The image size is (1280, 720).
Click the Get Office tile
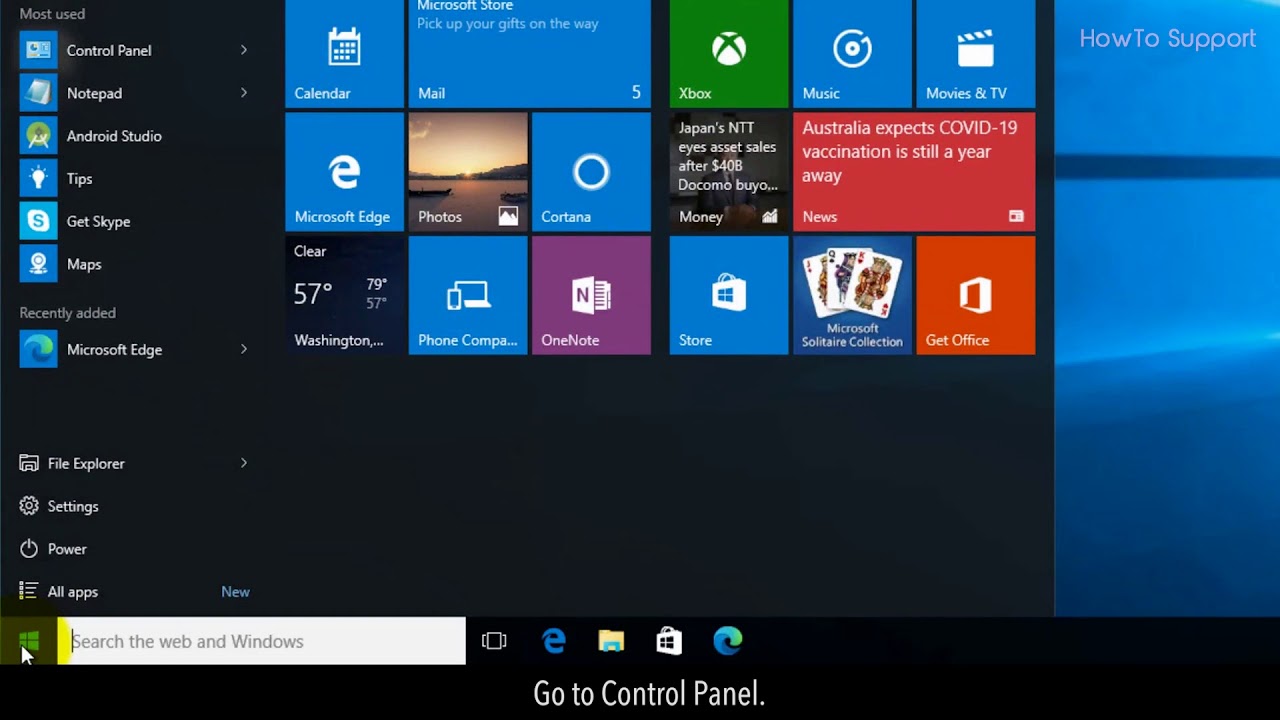[x=976, y=295]
